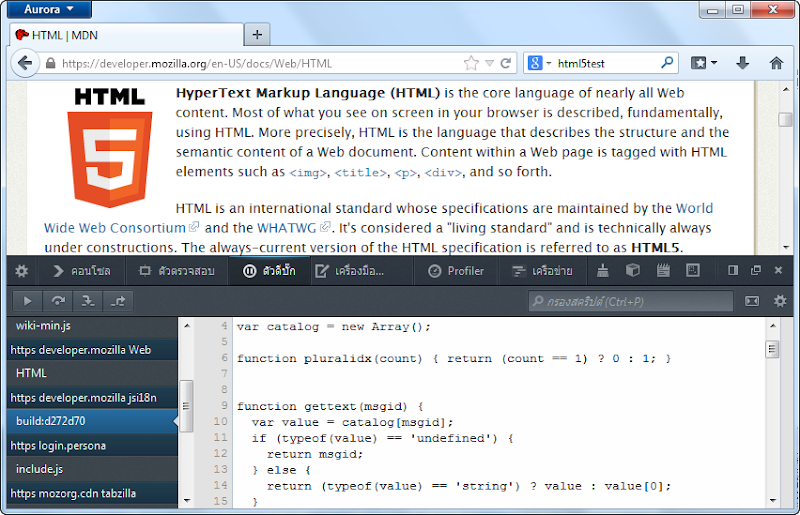This screenshot has height=515, width=800.
Task: Select the HTML | MDN browser tab
Action: pyautogui.click(x=126, y=35)
